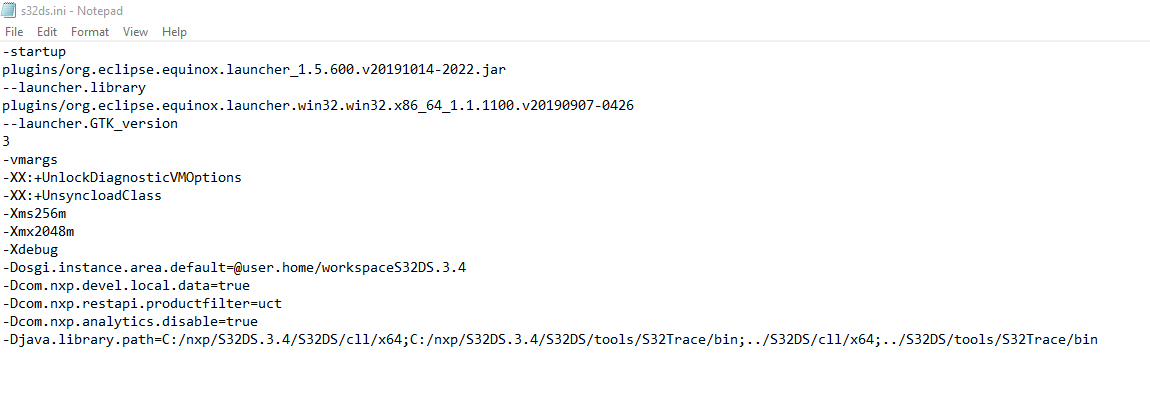Place cursor on --launcher.GTK_version line

click(x=90, y=124)
